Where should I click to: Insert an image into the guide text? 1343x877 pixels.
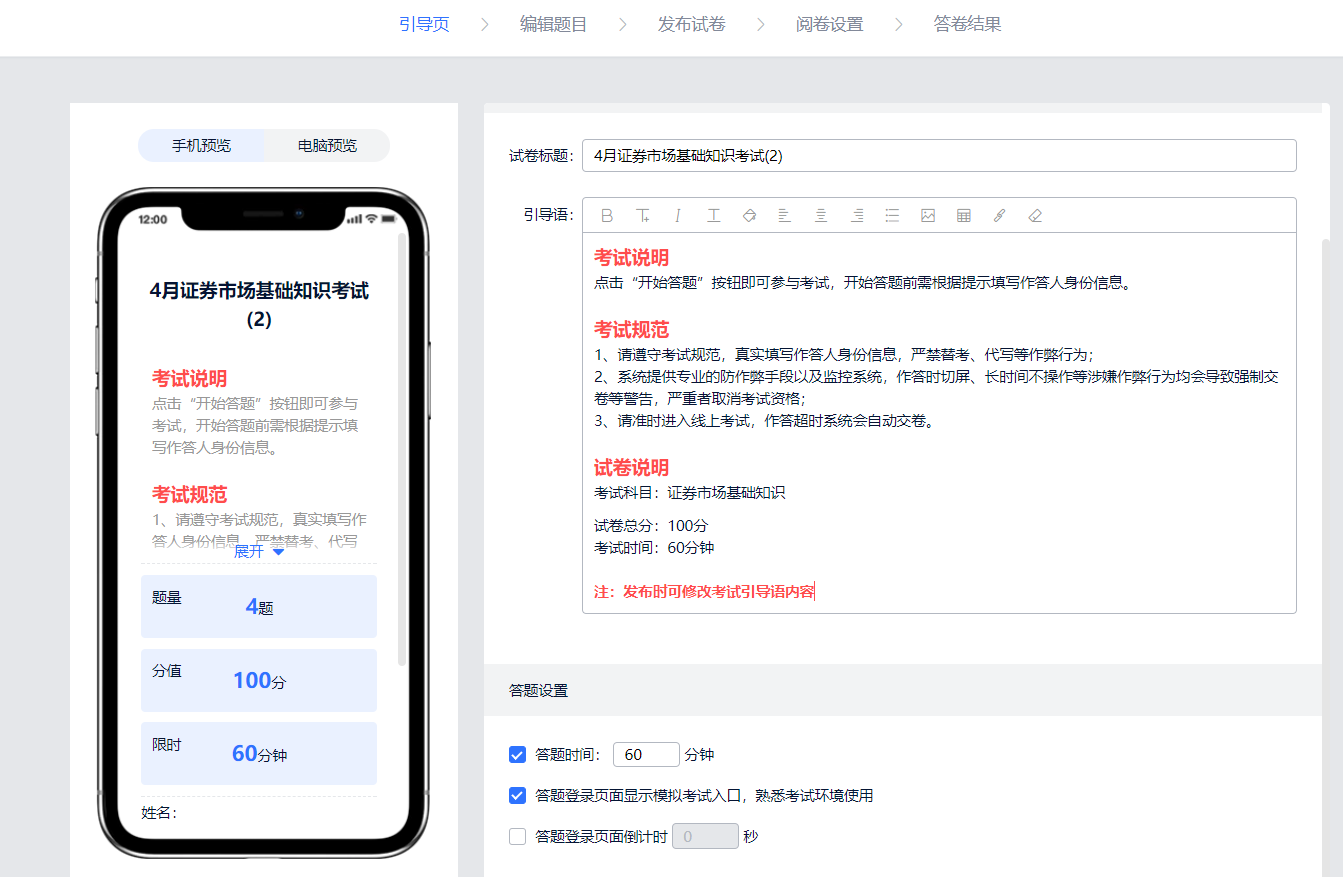928,215
